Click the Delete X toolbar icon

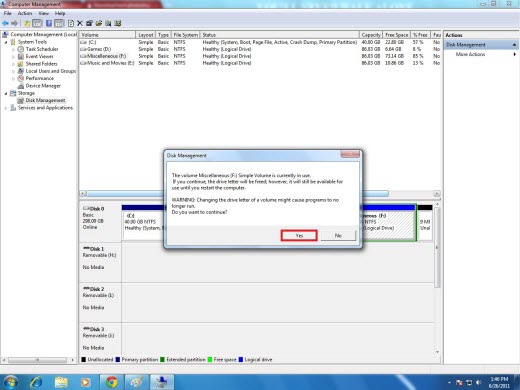(80, 23)
